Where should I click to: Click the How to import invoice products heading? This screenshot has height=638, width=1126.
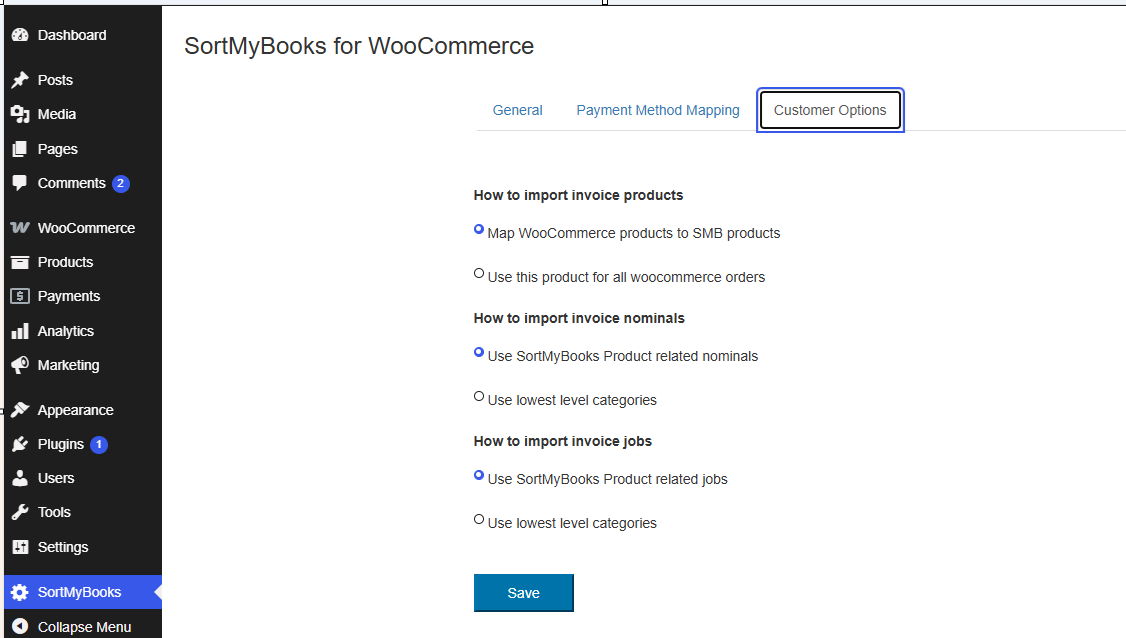tap(578, 195)
